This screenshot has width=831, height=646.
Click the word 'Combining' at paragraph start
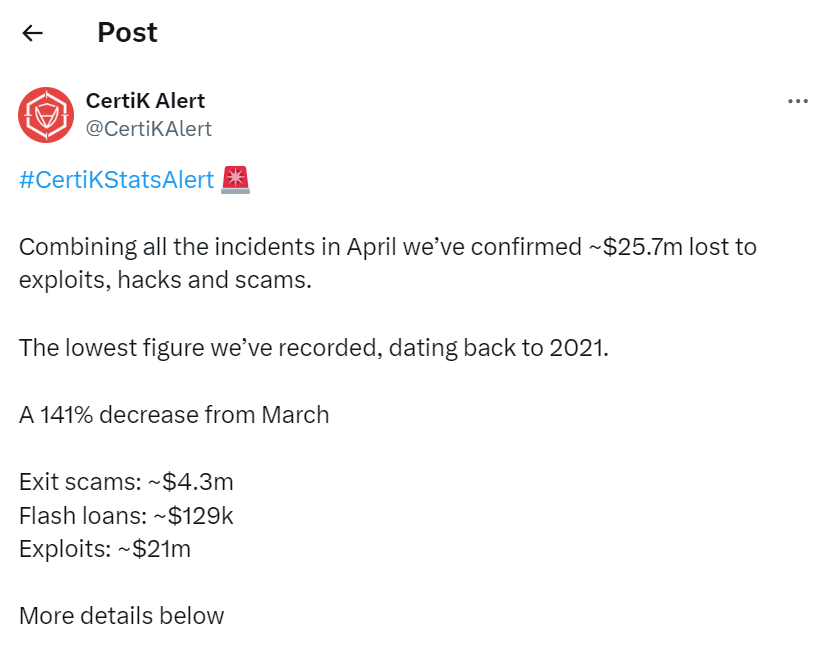(71, 247)
